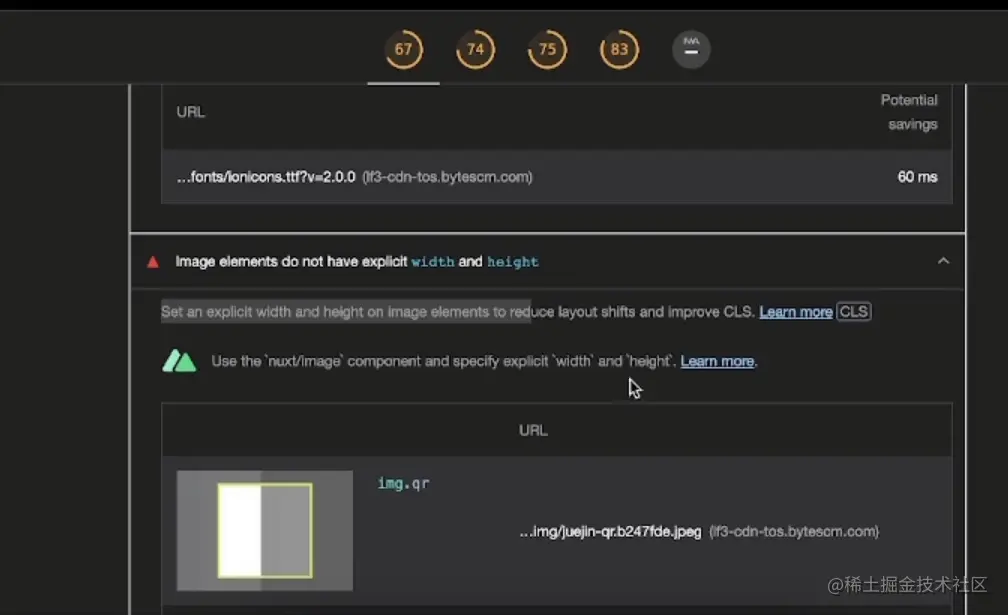Screen dimensions: 1008x615
Task: Select the 'Set an explicit width' description text
Action: click(457, 312)
